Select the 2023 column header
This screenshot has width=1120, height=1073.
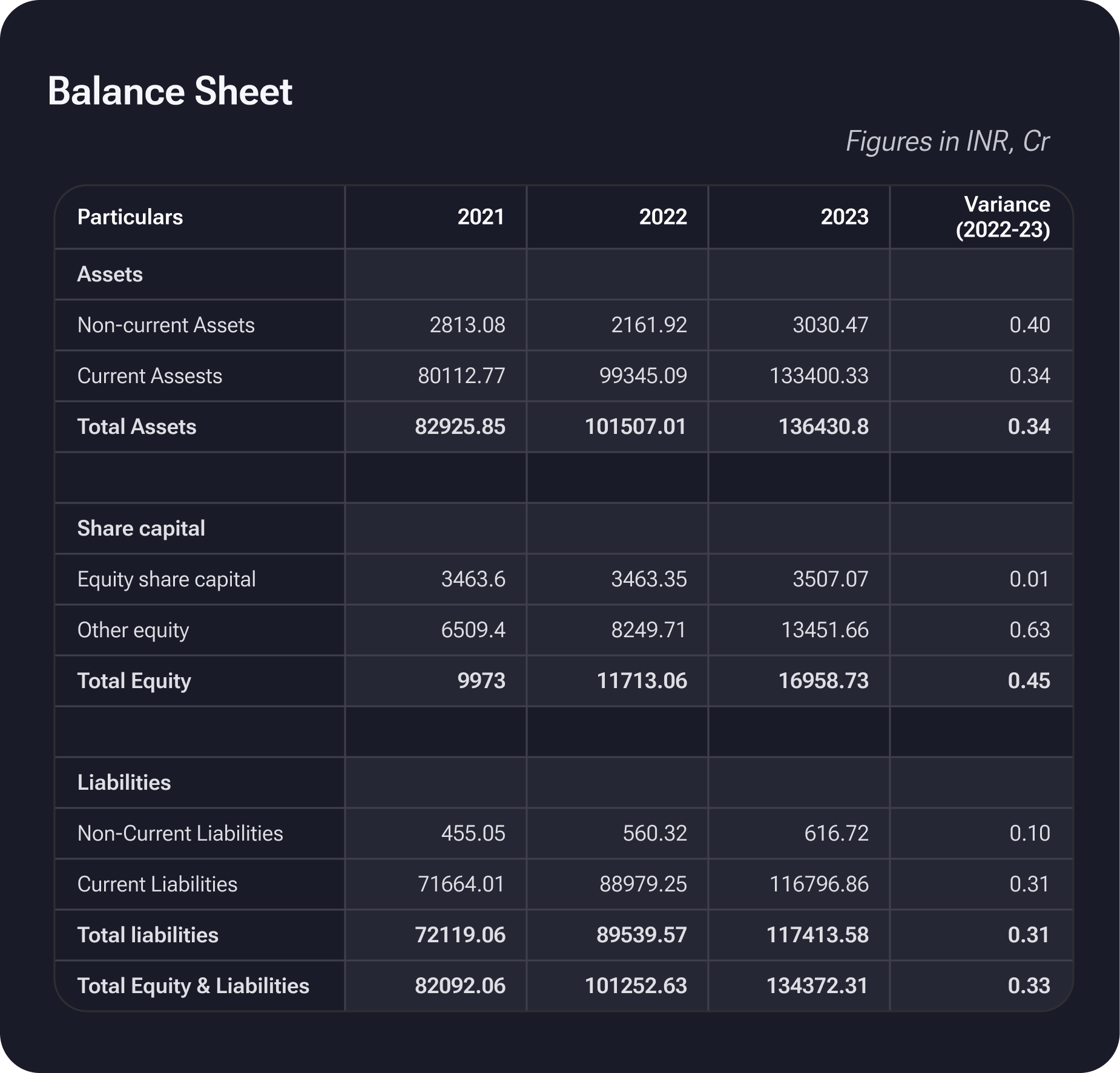pos(844,217)
